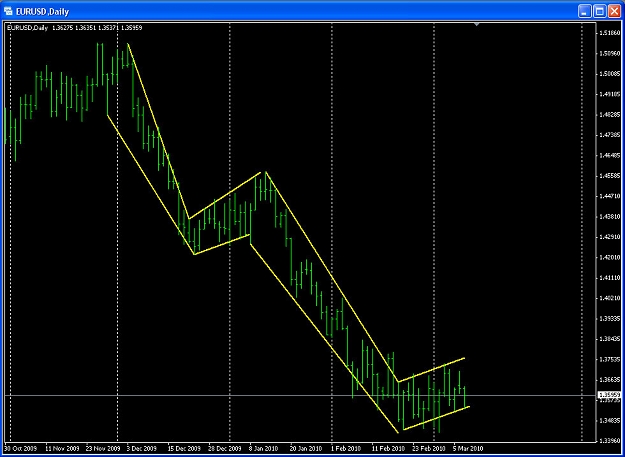
Task: Click the chart shift triangle marker at the top
Action: 477,25
